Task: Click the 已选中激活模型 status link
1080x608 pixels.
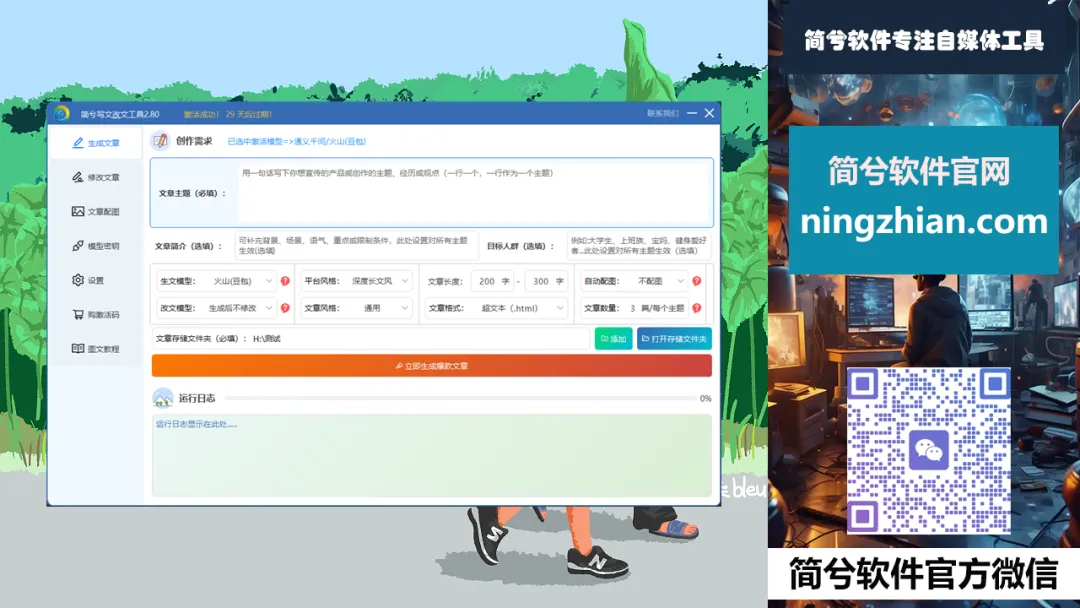Action: (297, 141)
